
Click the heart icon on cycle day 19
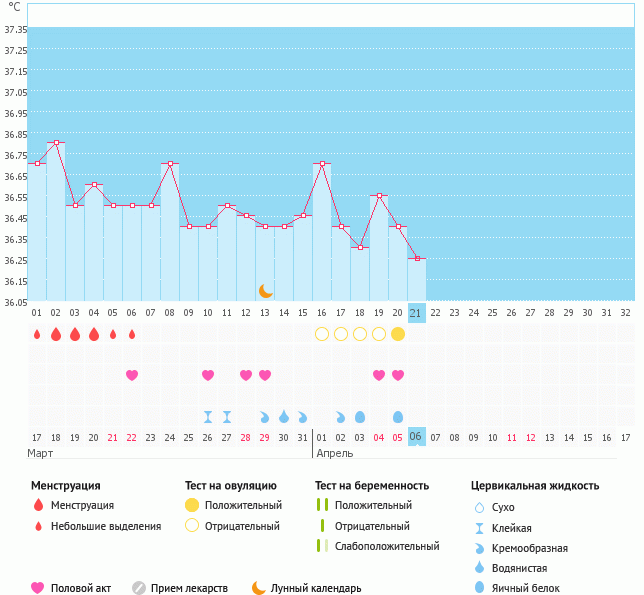point(379,375)
